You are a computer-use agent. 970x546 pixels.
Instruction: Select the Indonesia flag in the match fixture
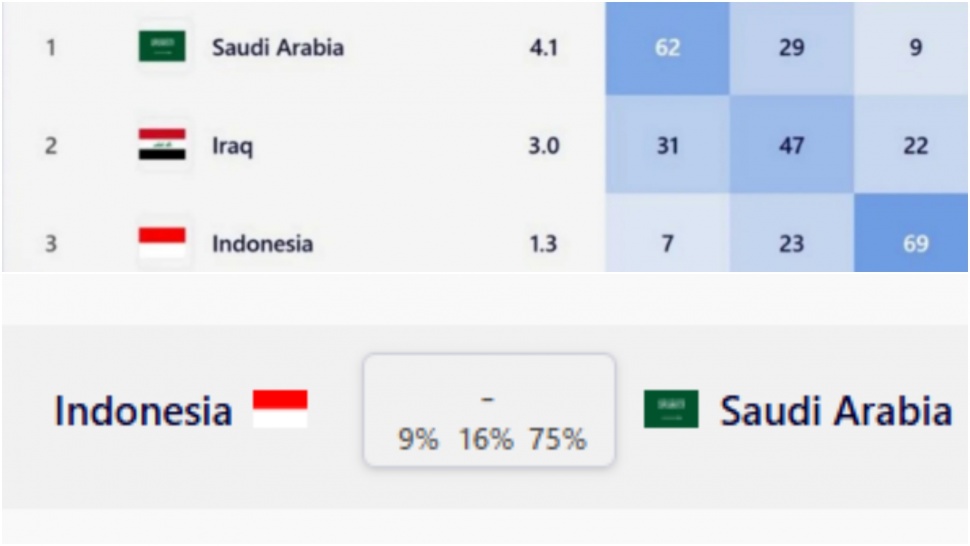[280, 410]
